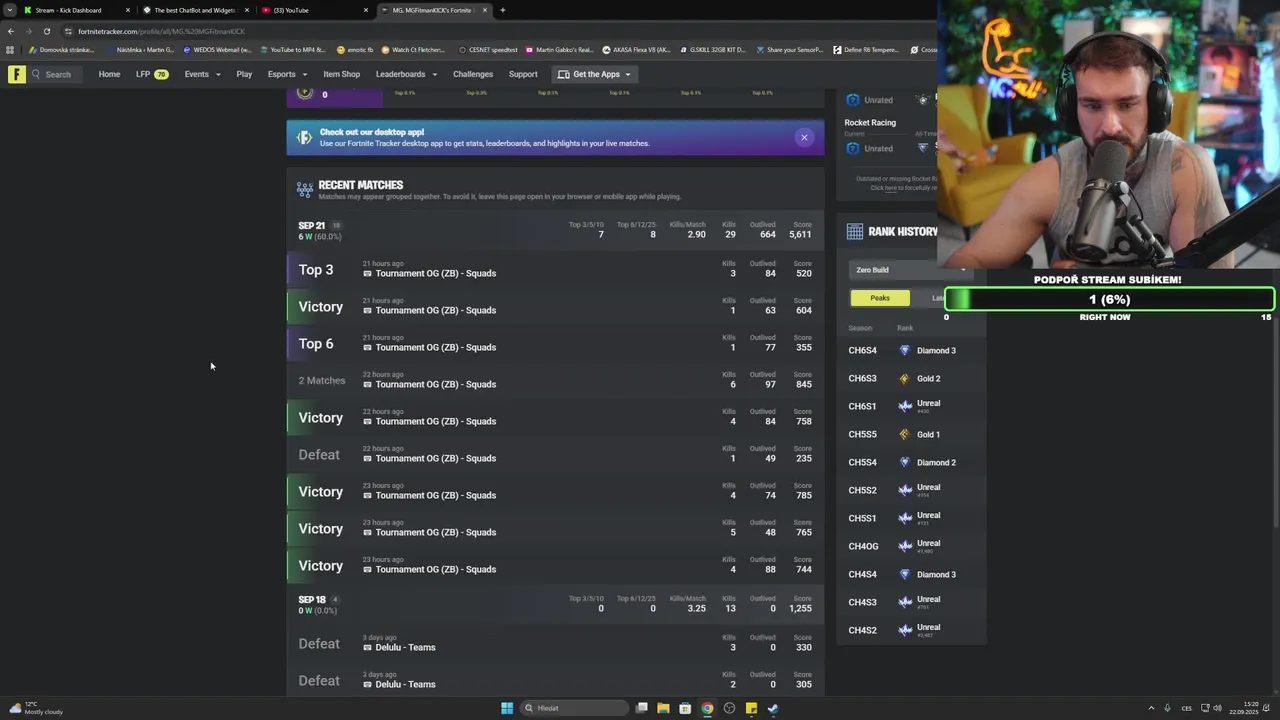Open the microphone tray icon
The height and width of the screenshot is (720, 1280).
(x=1167, y=709)
